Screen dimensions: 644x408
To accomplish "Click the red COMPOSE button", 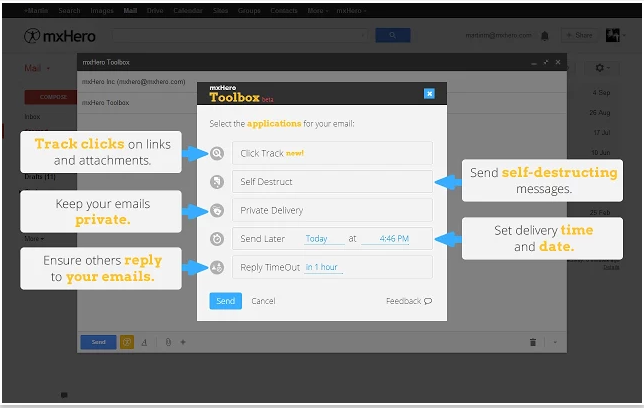I will click(x=53, y=97).
